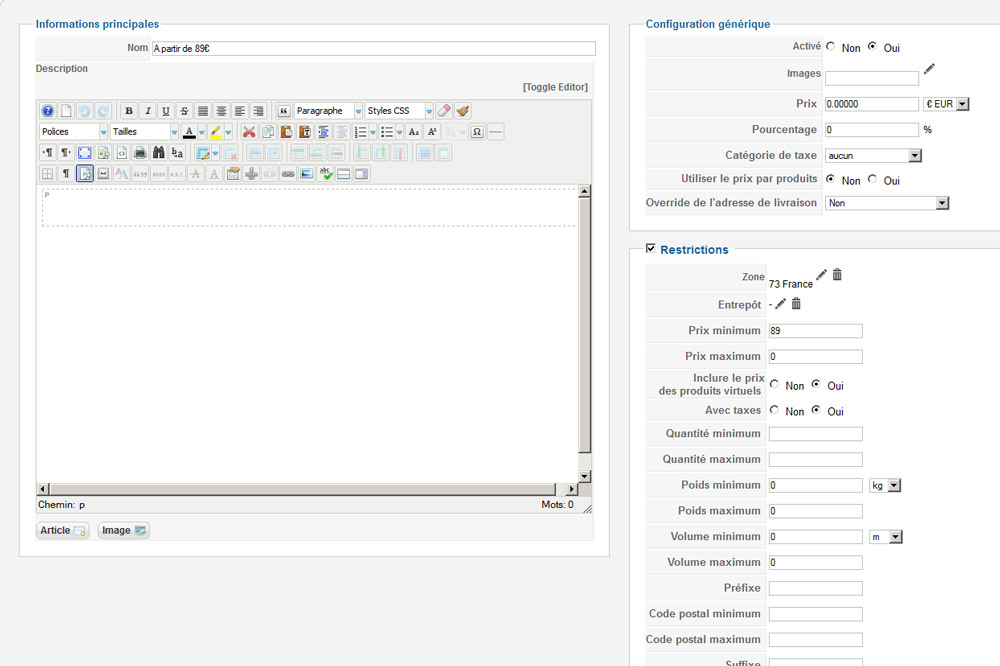Set Activé to Oui
Screen dimensions: 1000x666
tap(872, 47)
